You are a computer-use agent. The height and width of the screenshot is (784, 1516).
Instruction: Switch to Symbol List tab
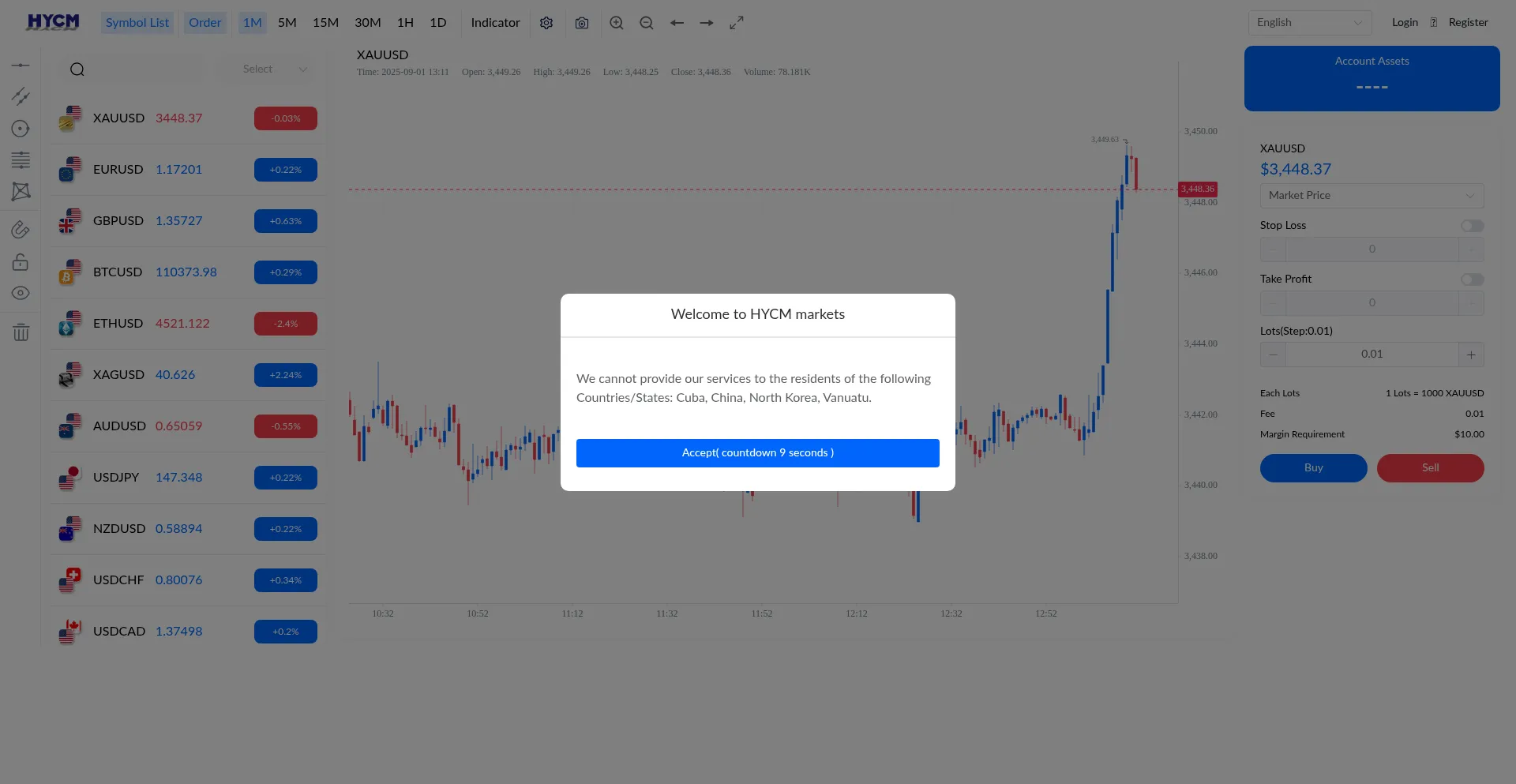(x=137, y=23)
